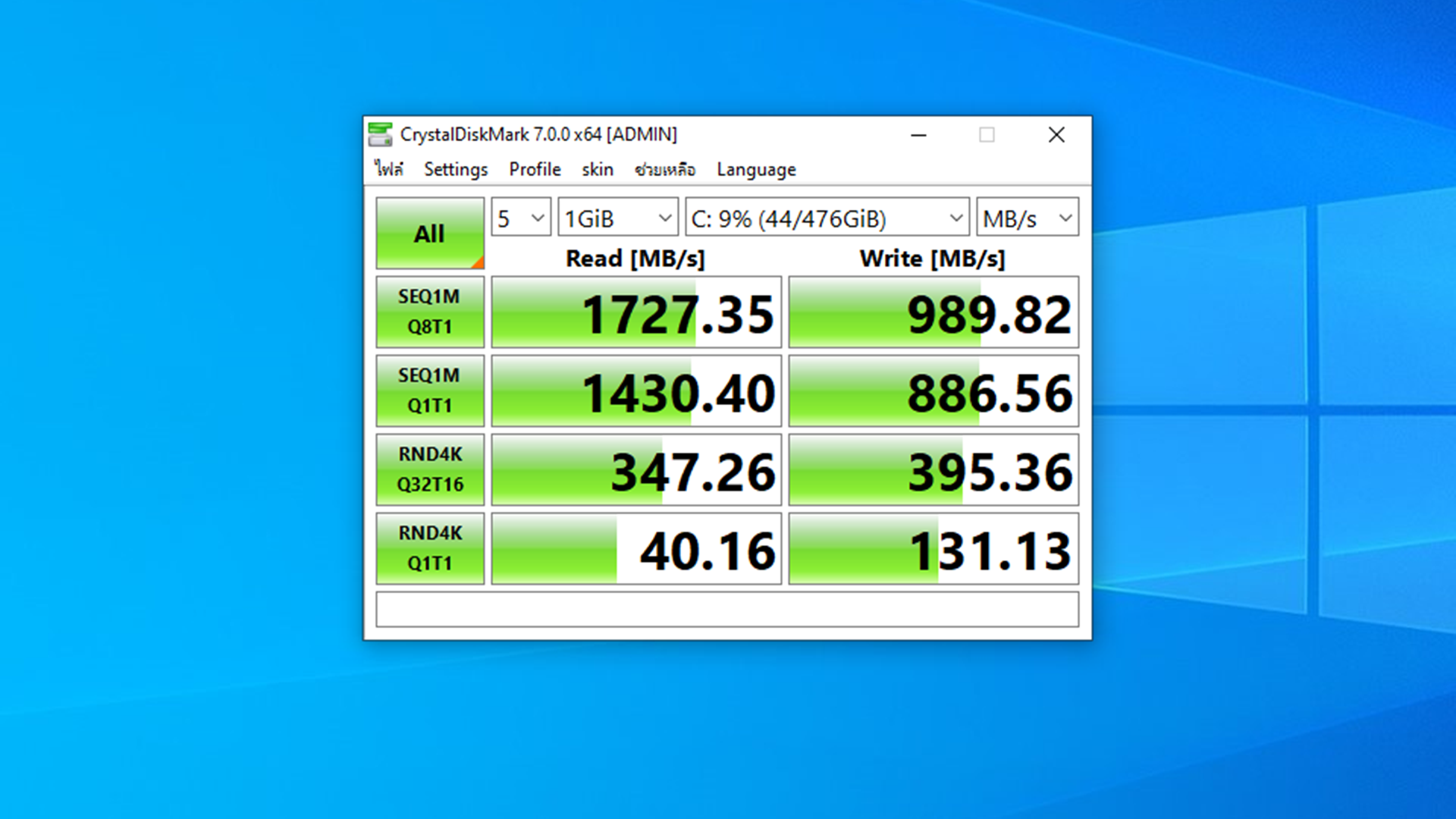Image resolution: width=1456 pixels, height=819 pixels.
Task: Click the SEQ1M Q1T1 write result 886.56
Action: [x=934, y=391]
